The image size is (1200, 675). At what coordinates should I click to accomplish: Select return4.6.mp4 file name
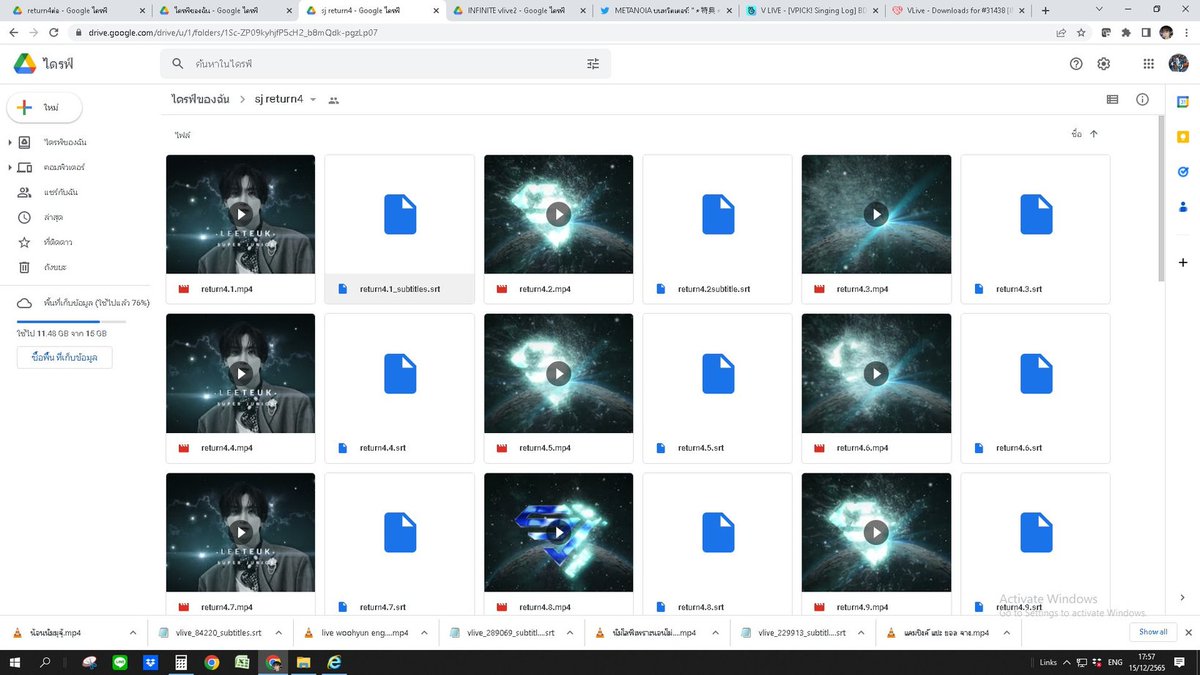(x=862, y=448)
